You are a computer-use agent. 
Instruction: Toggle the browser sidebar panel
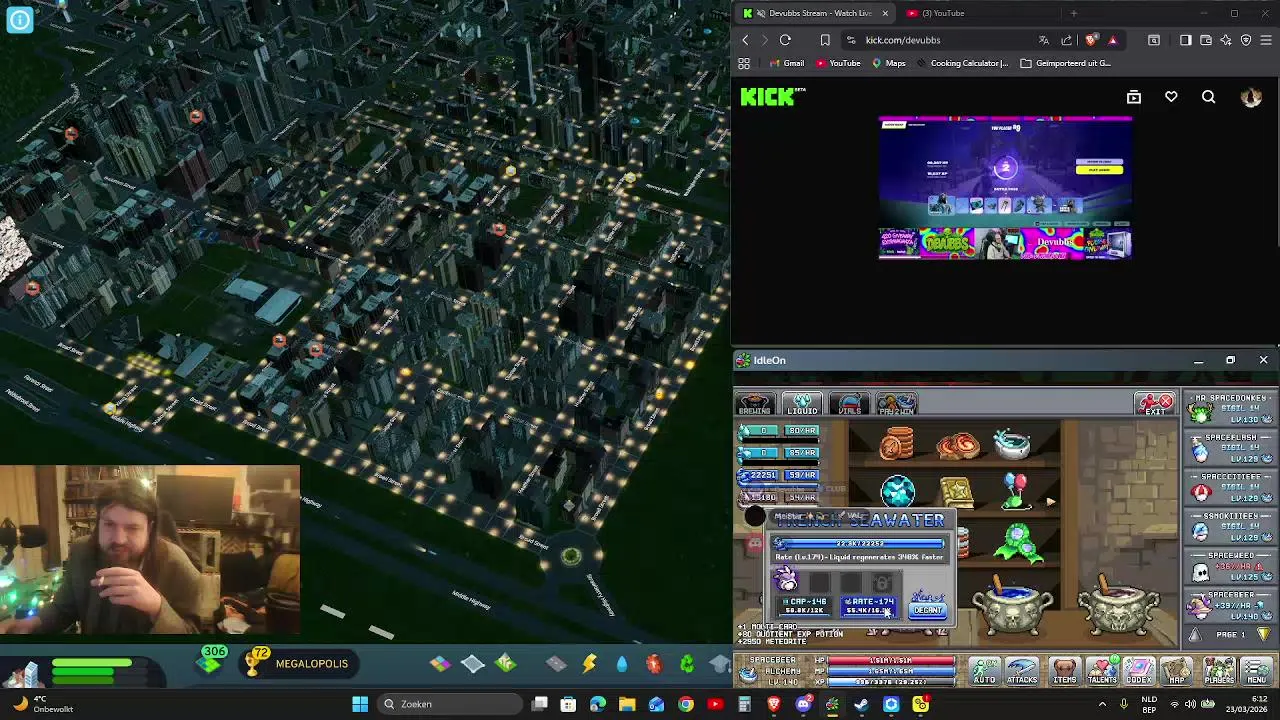click(1185, 40)
